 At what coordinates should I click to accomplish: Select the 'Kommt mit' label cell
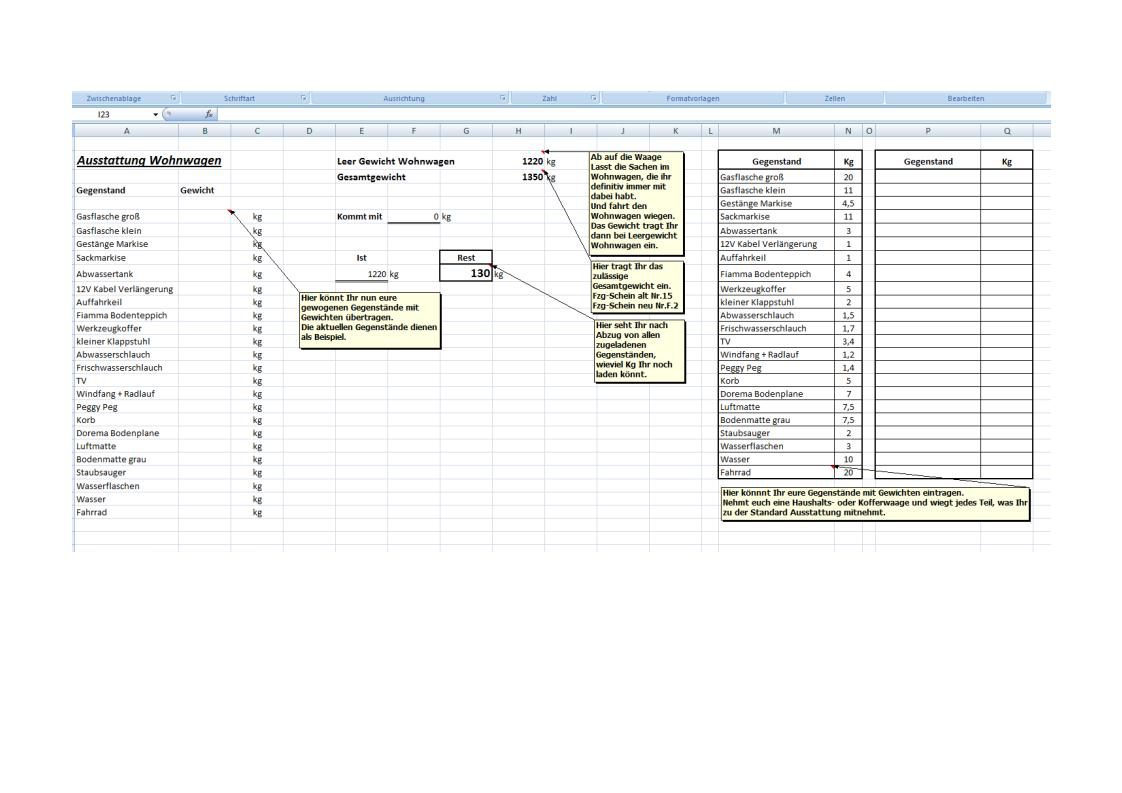360,217
